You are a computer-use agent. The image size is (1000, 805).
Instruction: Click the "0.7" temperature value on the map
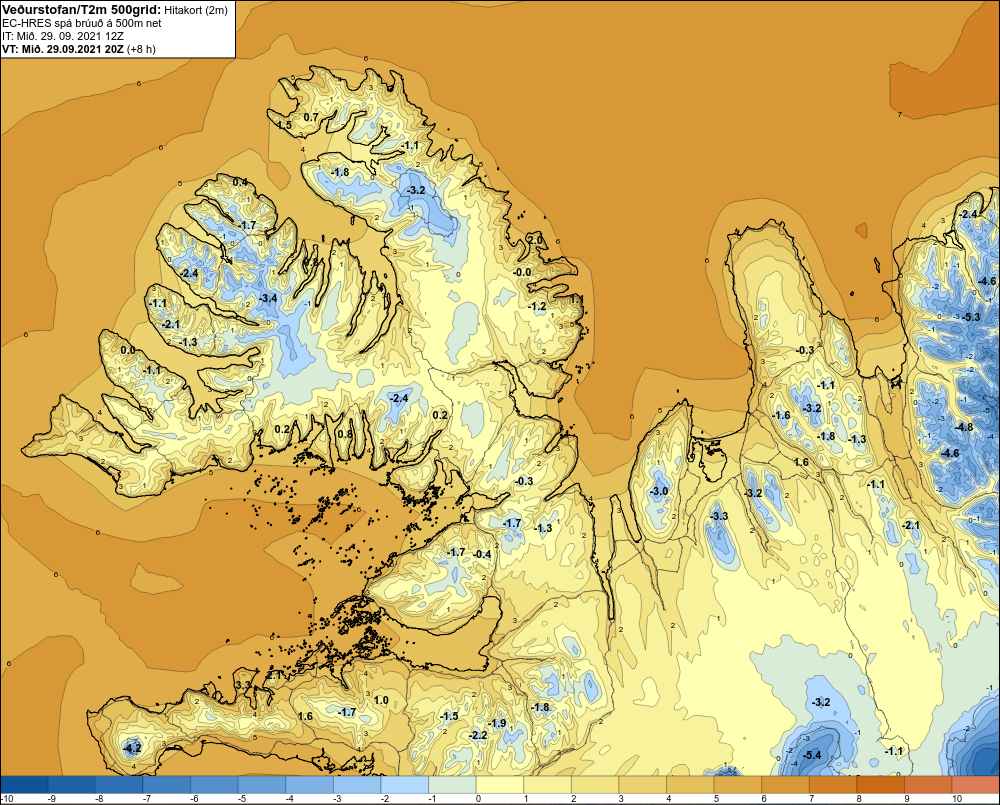[x=311, y=117]
